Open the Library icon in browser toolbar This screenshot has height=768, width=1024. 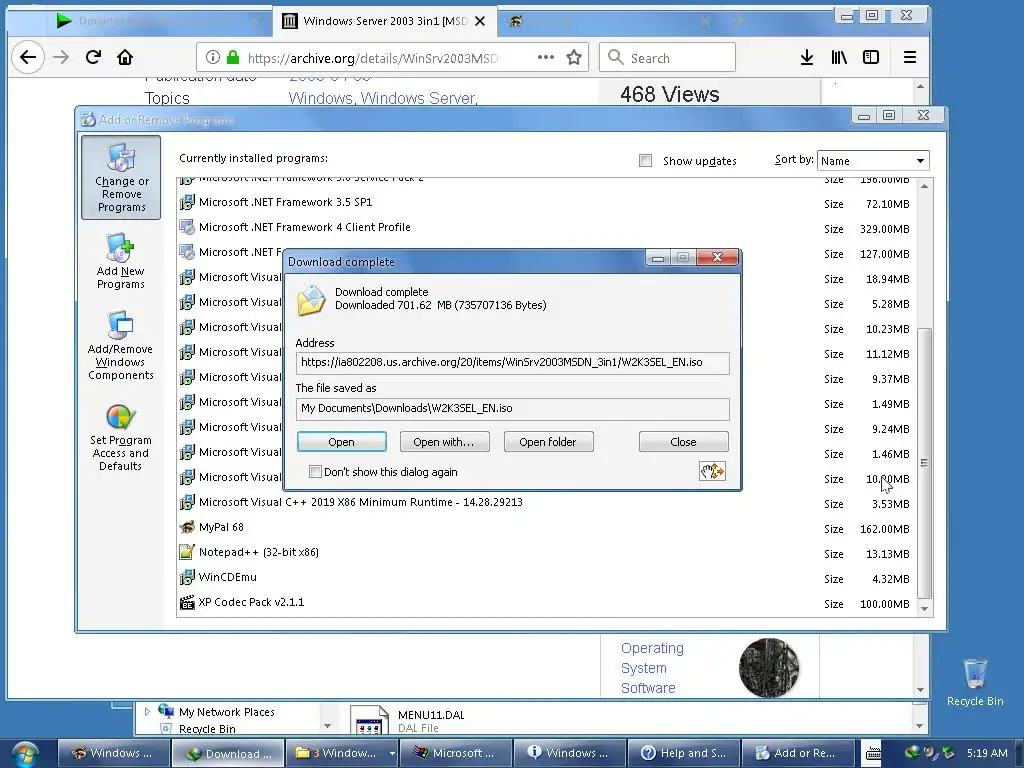click(x=839, y=57)
